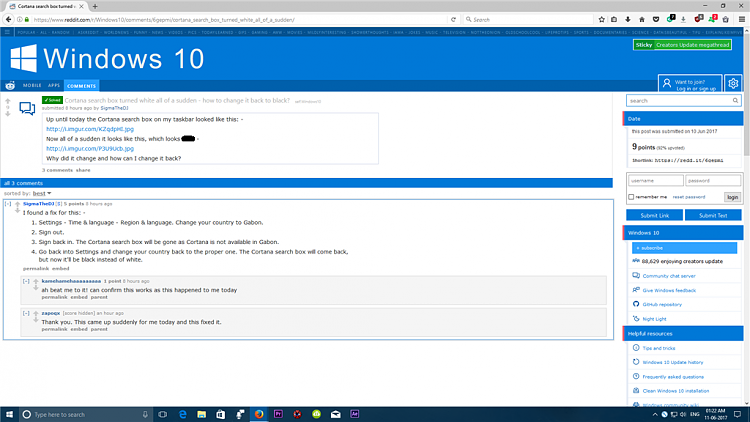
Task: Open the Mail app from taskbar
Action: (x=335, y=414)
